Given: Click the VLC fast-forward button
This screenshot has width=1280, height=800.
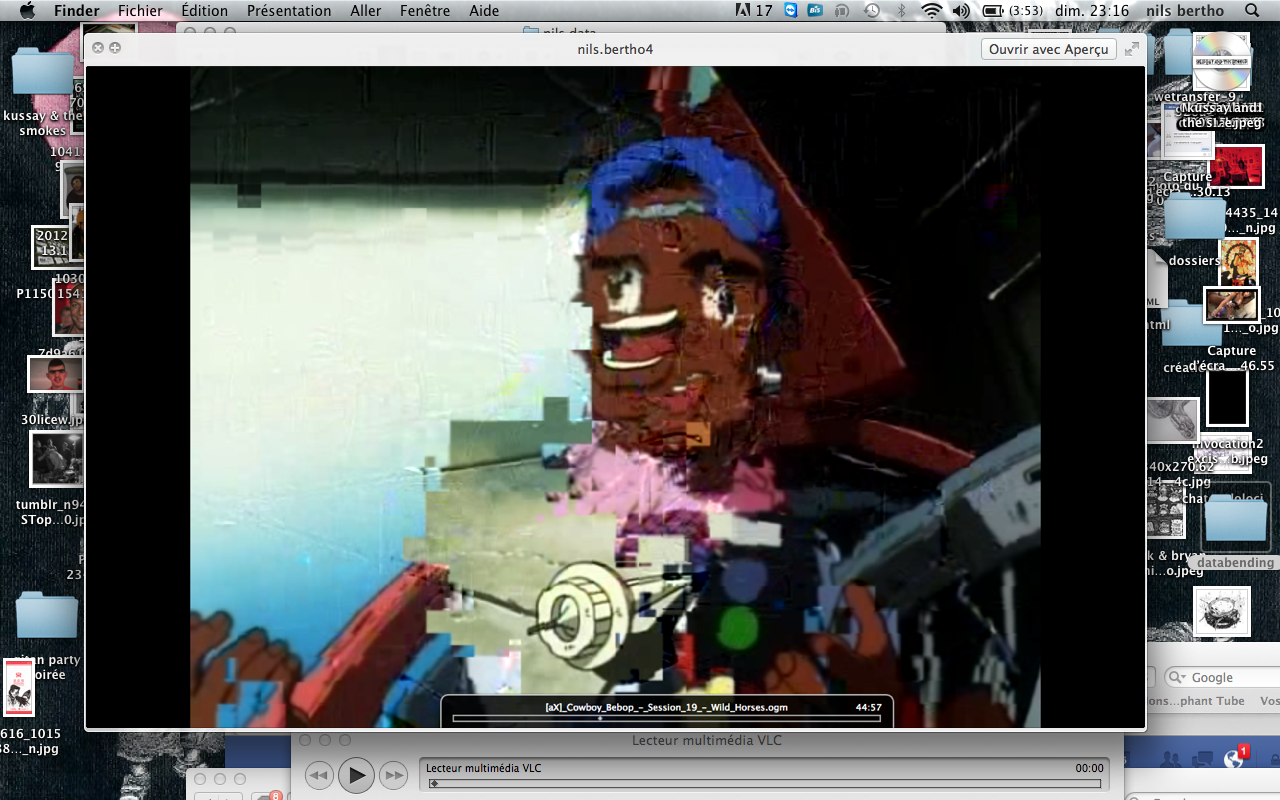Looking at the screenshot, I should [393, 775].
